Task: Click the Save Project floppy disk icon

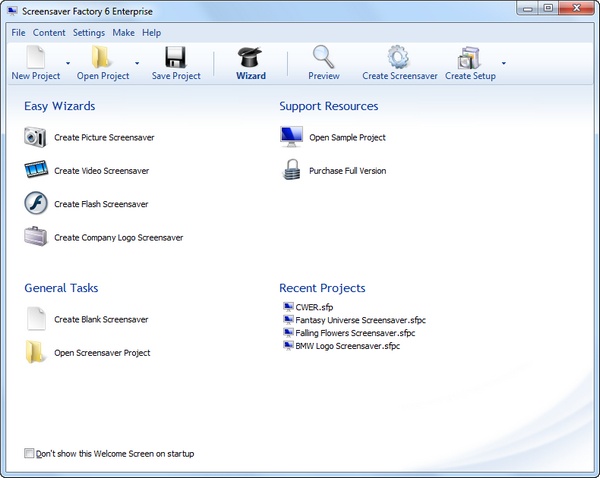Action: (x=175, y=56)
